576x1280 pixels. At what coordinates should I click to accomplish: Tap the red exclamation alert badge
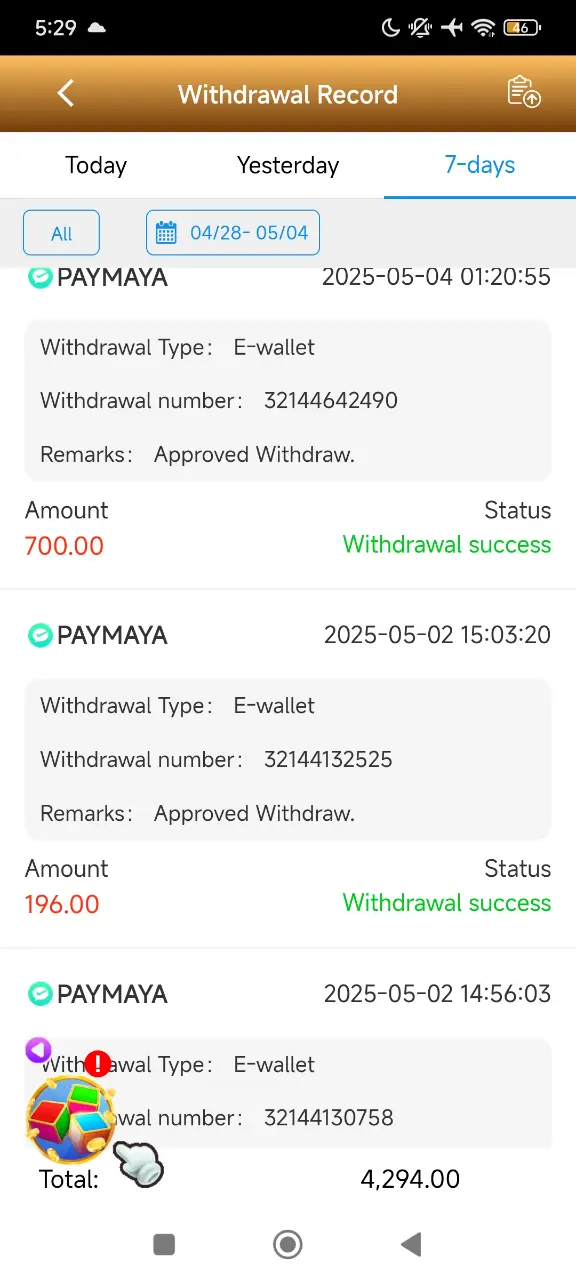[97, 1064]
